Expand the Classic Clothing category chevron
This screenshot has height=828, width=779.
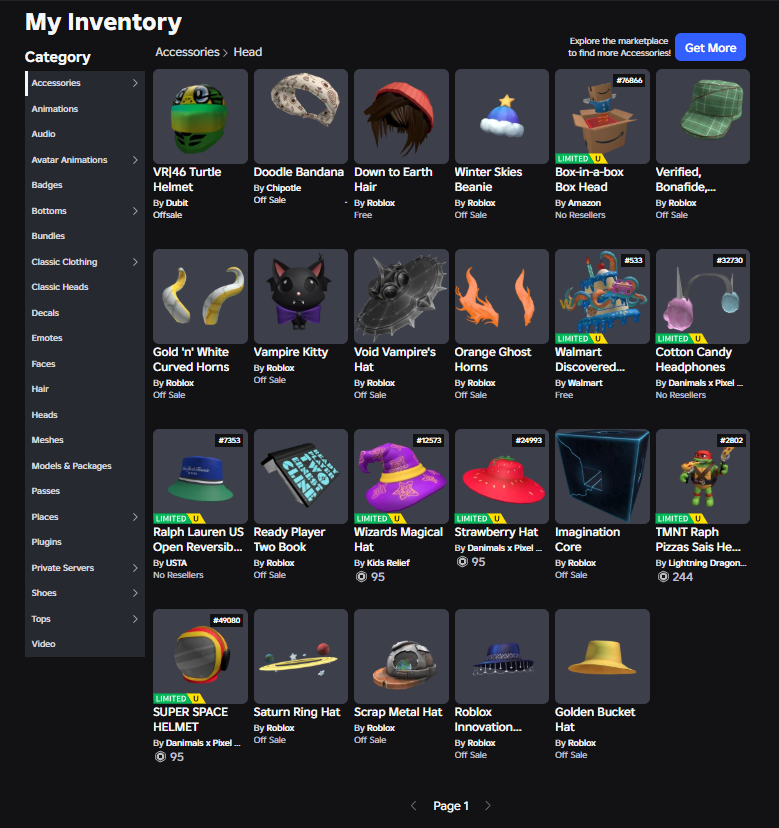coord(135,262)
